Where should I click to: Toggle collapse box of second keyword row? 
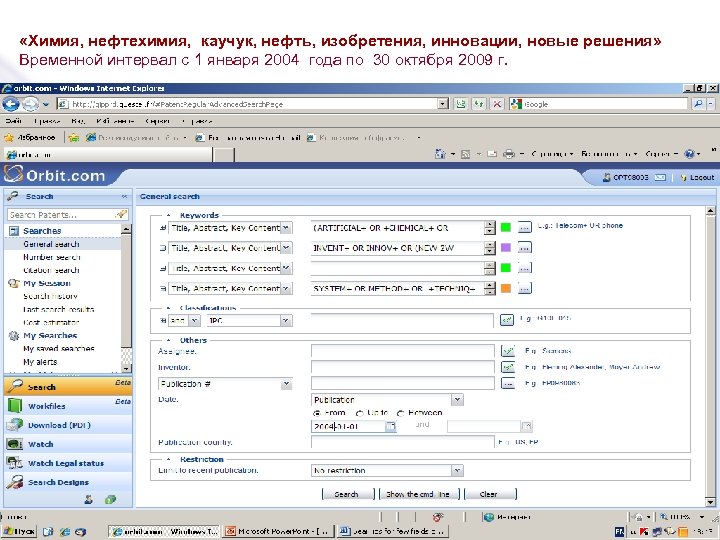click(x=163, y=248)
